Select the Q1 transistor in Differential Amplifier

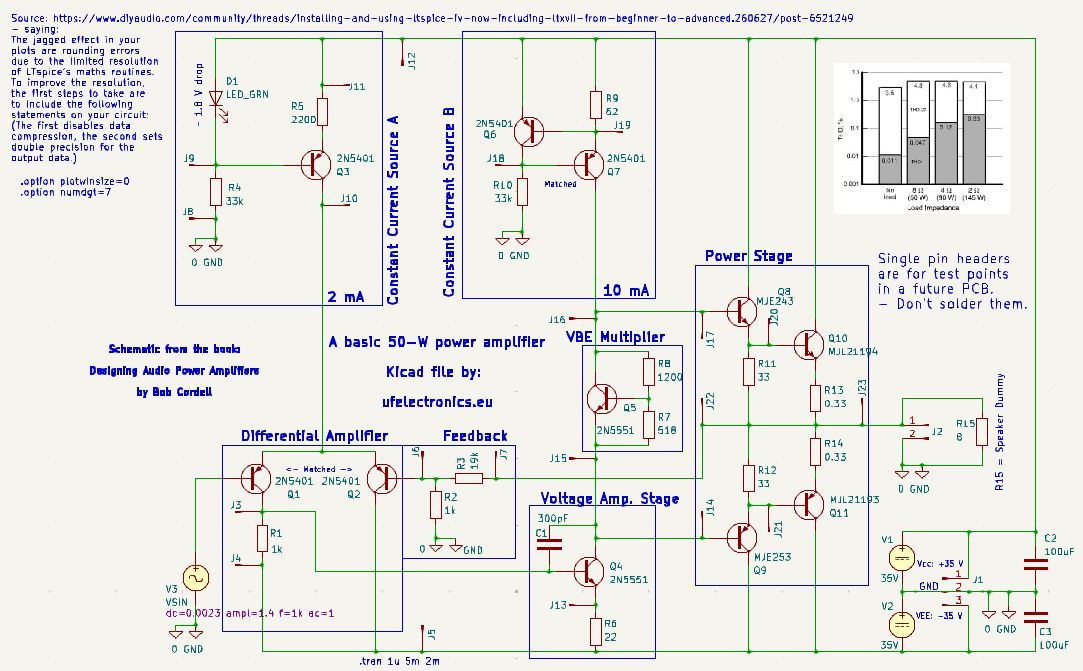[x=256, y=478]
